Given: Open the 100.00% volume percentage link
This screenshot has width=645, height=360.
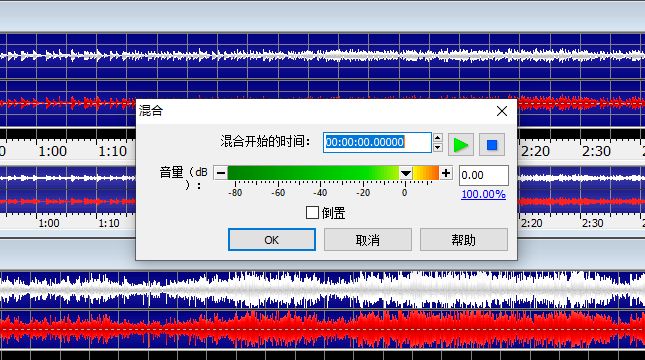Looking at the screenshot, I should 483,194.
